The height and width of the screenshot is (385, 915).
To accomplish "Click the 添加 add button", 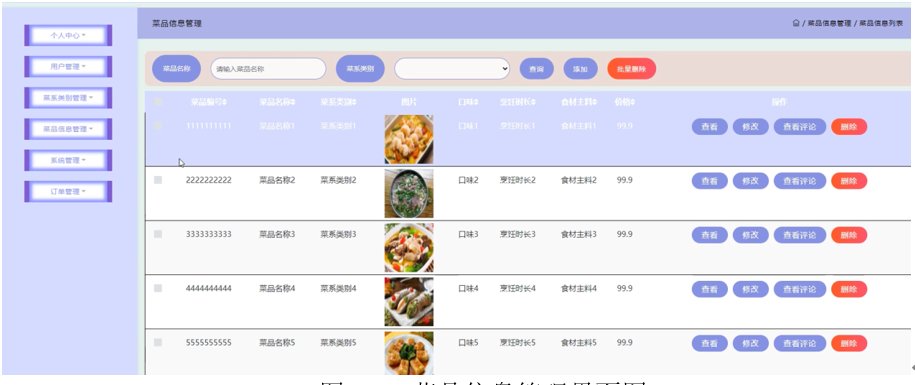I will click(x=580, y=69).
